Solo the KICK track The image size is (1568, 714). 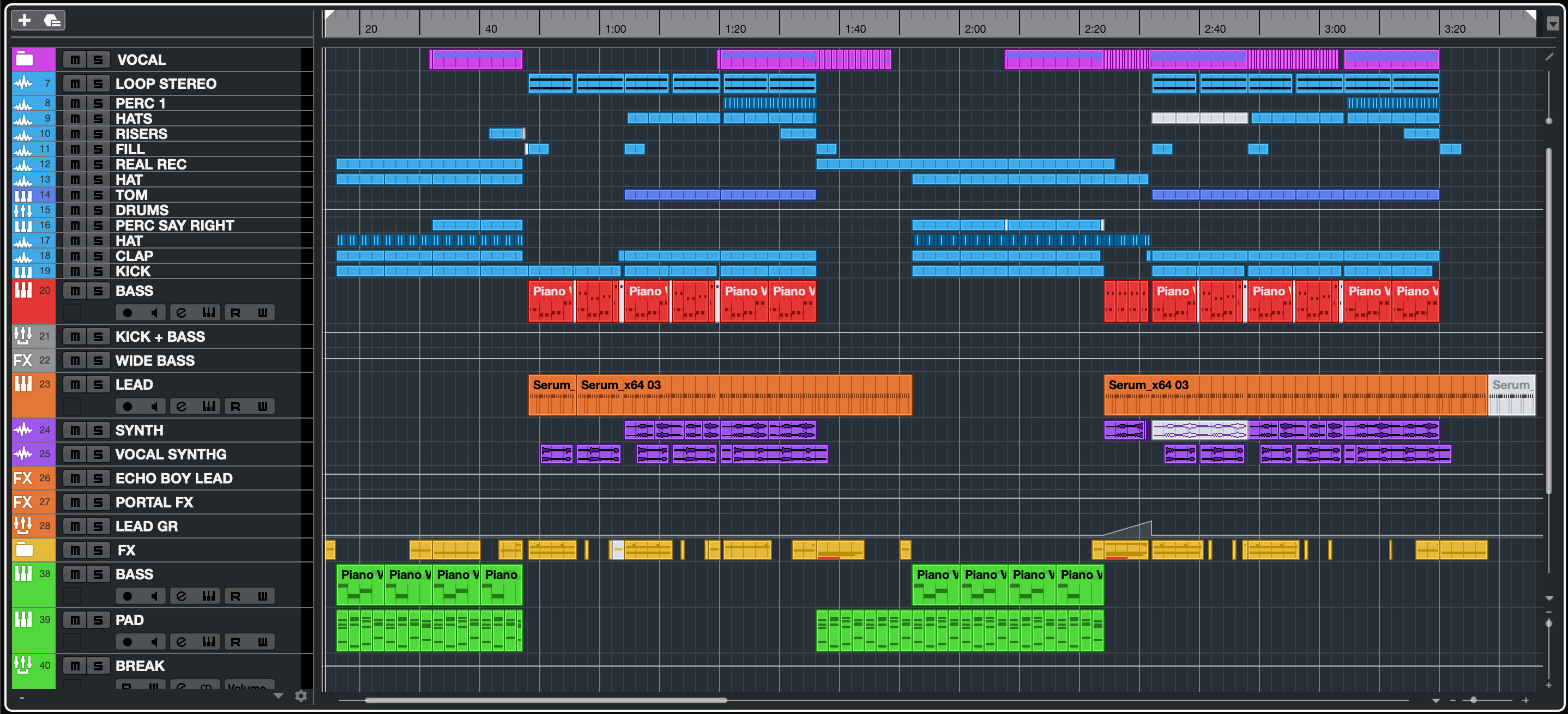tap(98, 271)
